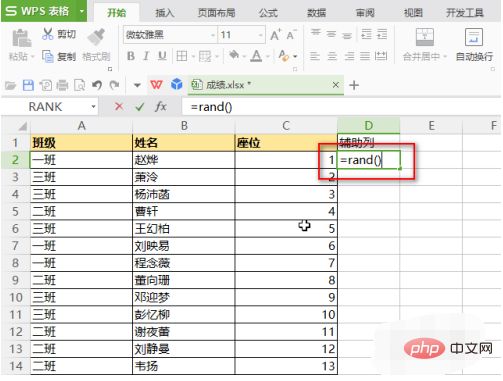Click the distributed alignment icon

tap(381, 56)
